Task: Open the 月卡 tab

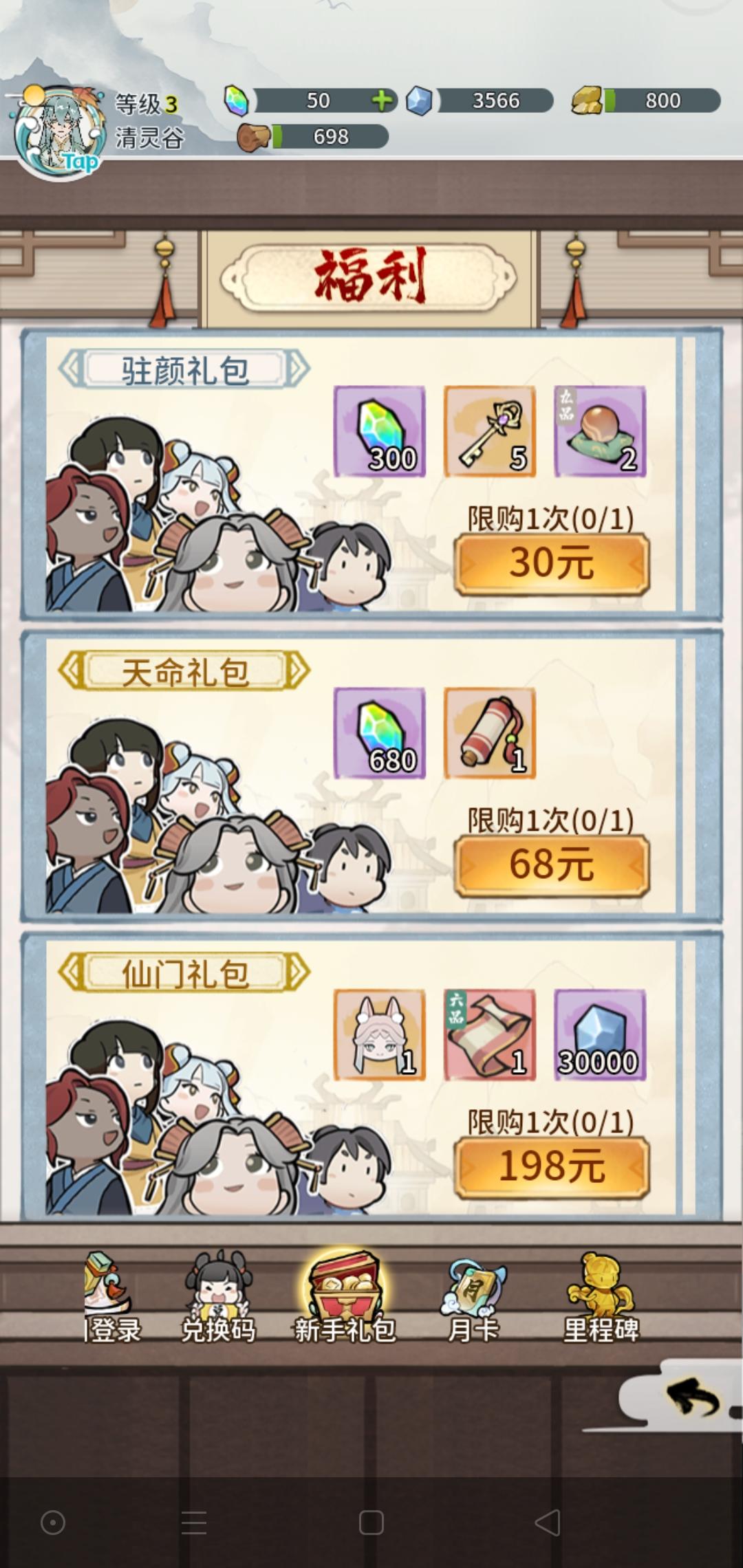Action: 473,1297
